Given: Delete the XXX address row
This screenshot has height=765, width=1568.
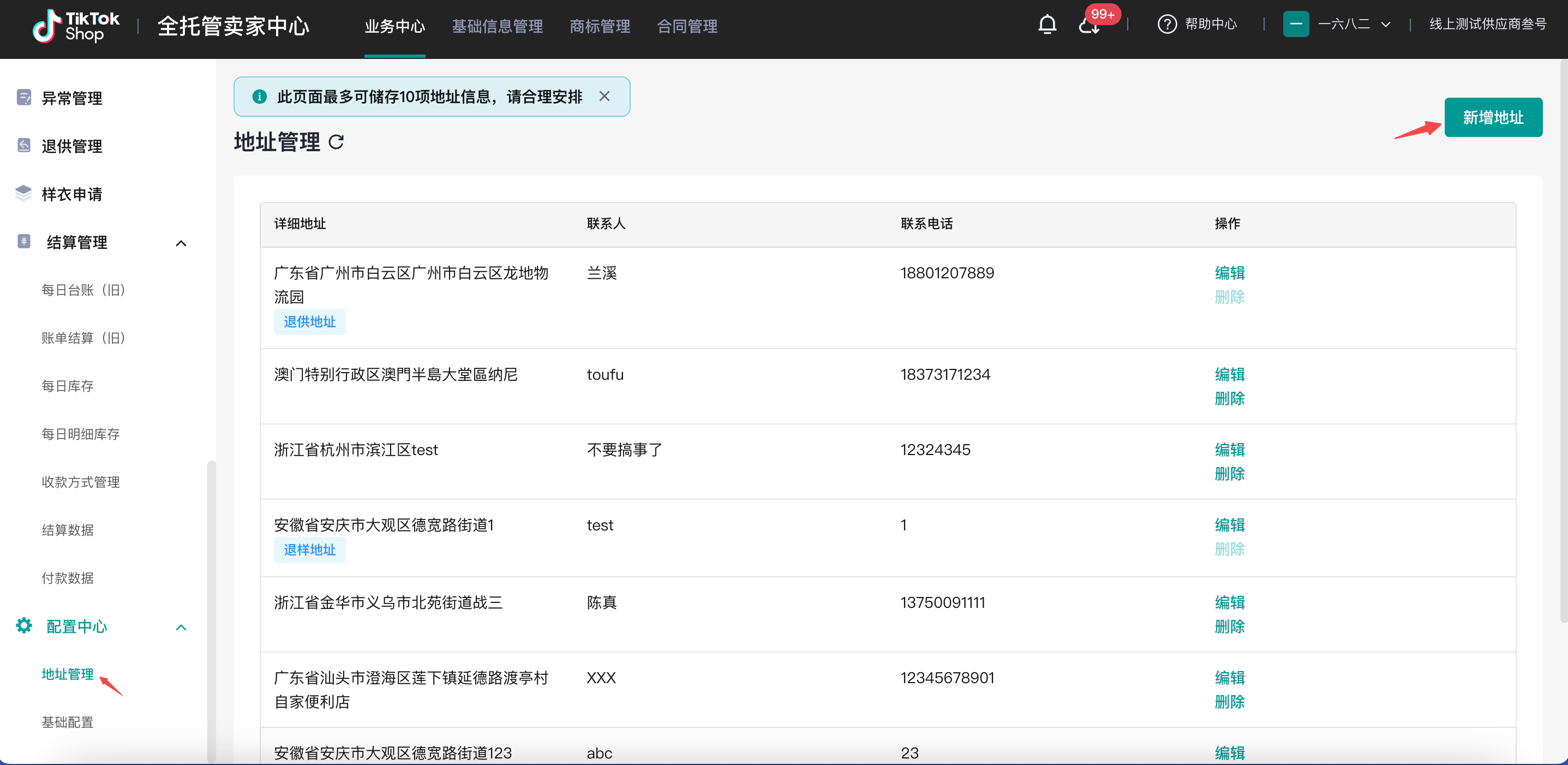Looking at the screenshot, I should coord(1230,702).
